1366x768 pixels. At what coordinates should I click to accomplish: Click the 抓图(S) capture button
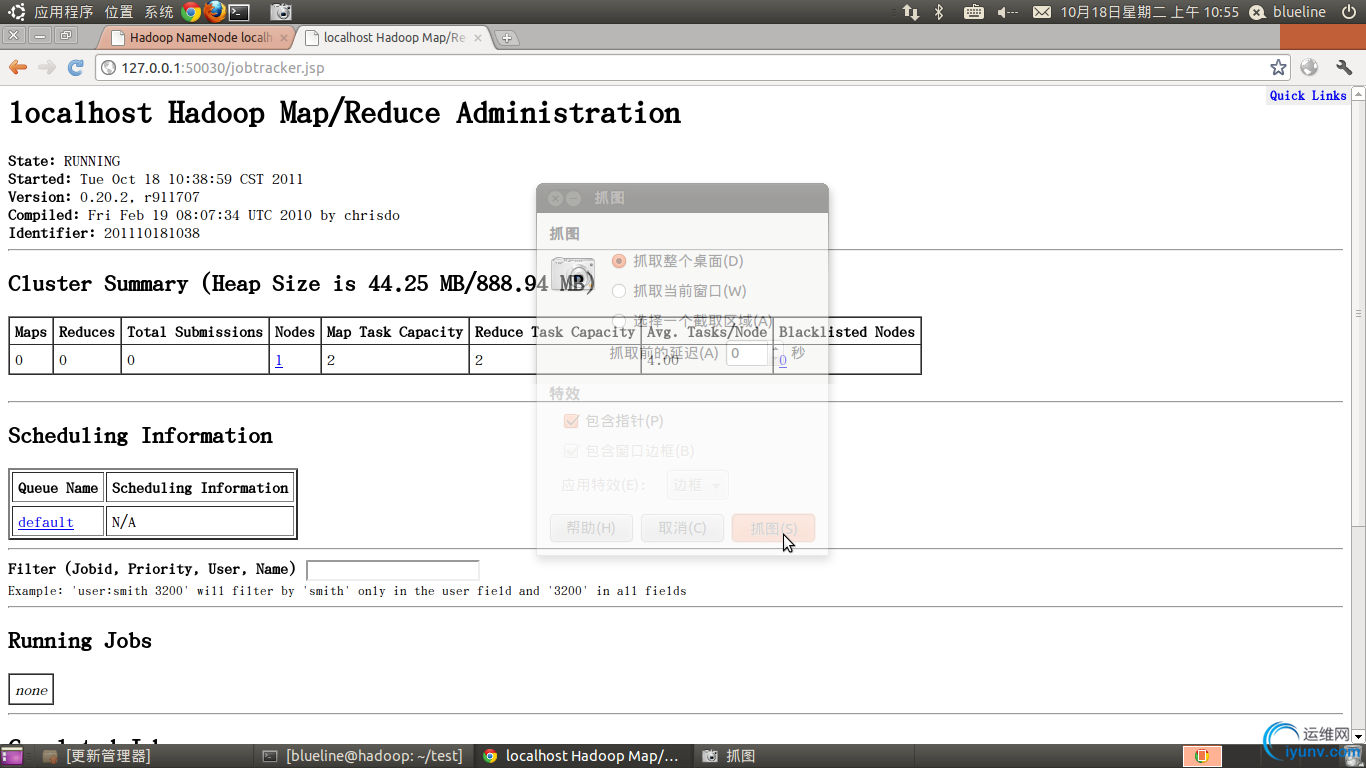pyautogui.click(x=773, y=528)
